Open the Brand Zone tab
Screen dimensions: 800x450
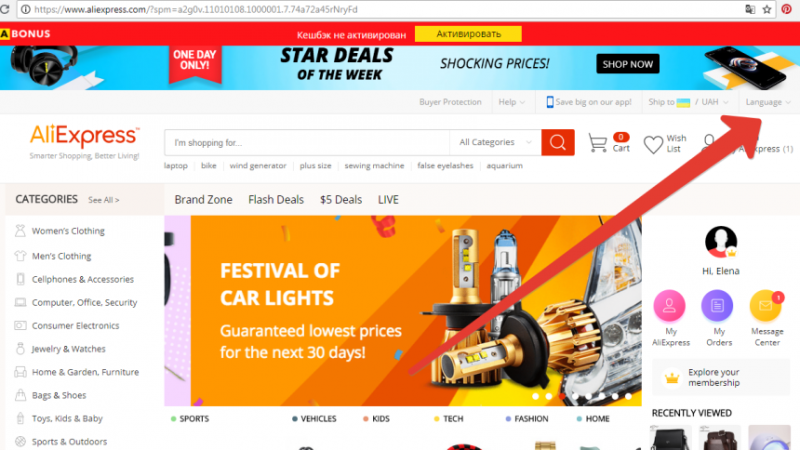coord(203,199)
